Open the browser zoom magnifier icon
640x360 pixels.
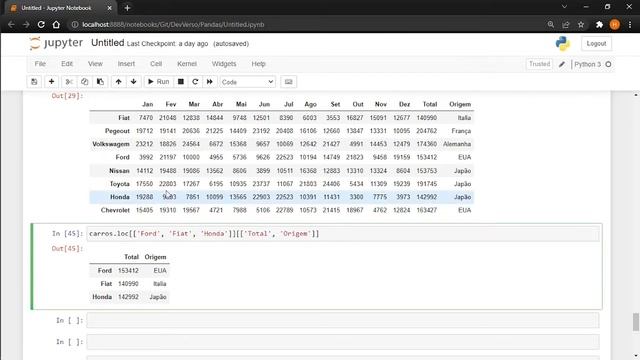[551, 24]
